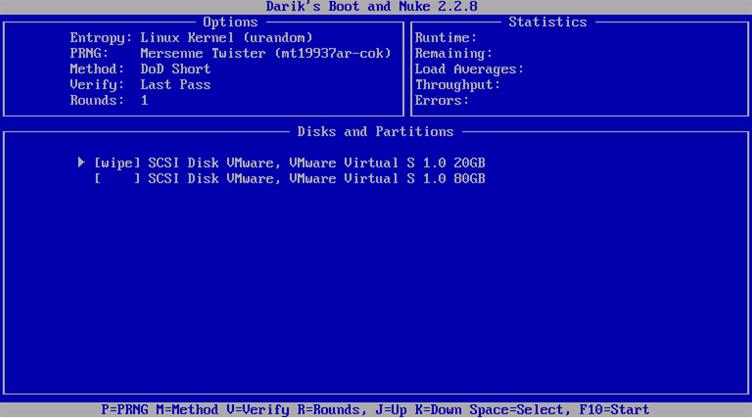Click the Throughput label in Statistics
Image resolution: width=752 pixels, height=418 pixels.
(x=457, y=85)
